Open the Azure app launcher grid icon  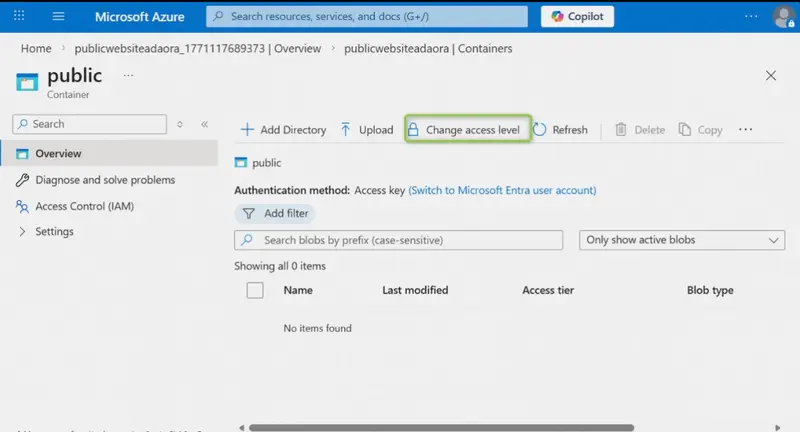point(19,16)
